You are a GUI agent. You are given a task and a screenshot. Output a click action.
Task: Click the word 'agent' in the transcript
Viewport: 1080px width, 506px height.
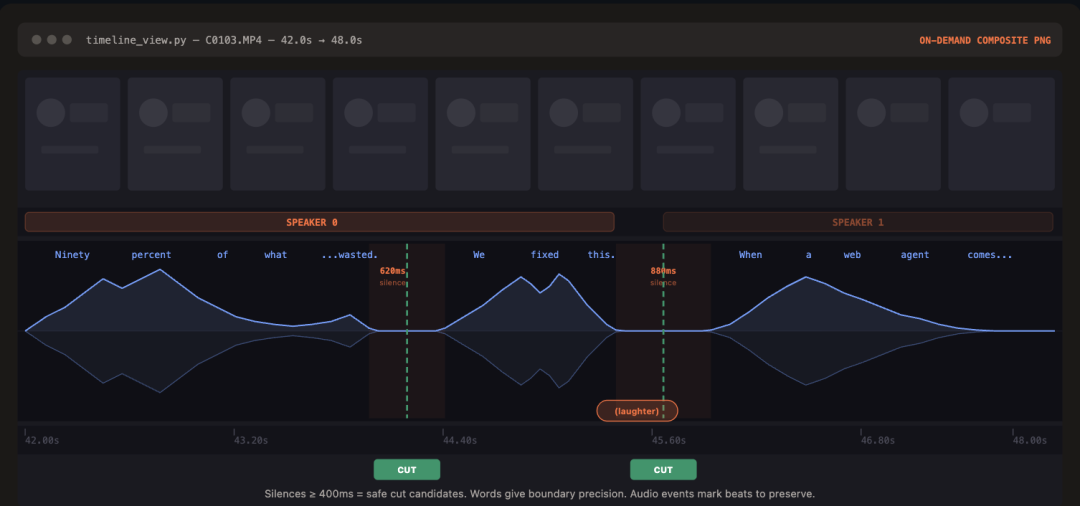coord(915,255)
